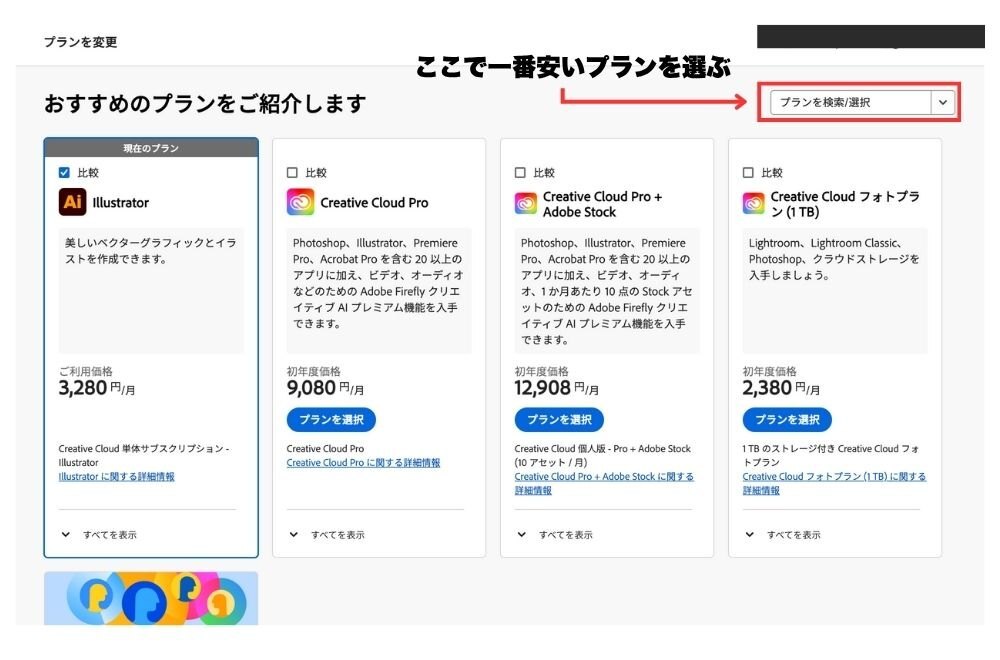Click the おすすめのプランをご紹介します heading
Screen dimensions: 1000x660
pos(205,103)
